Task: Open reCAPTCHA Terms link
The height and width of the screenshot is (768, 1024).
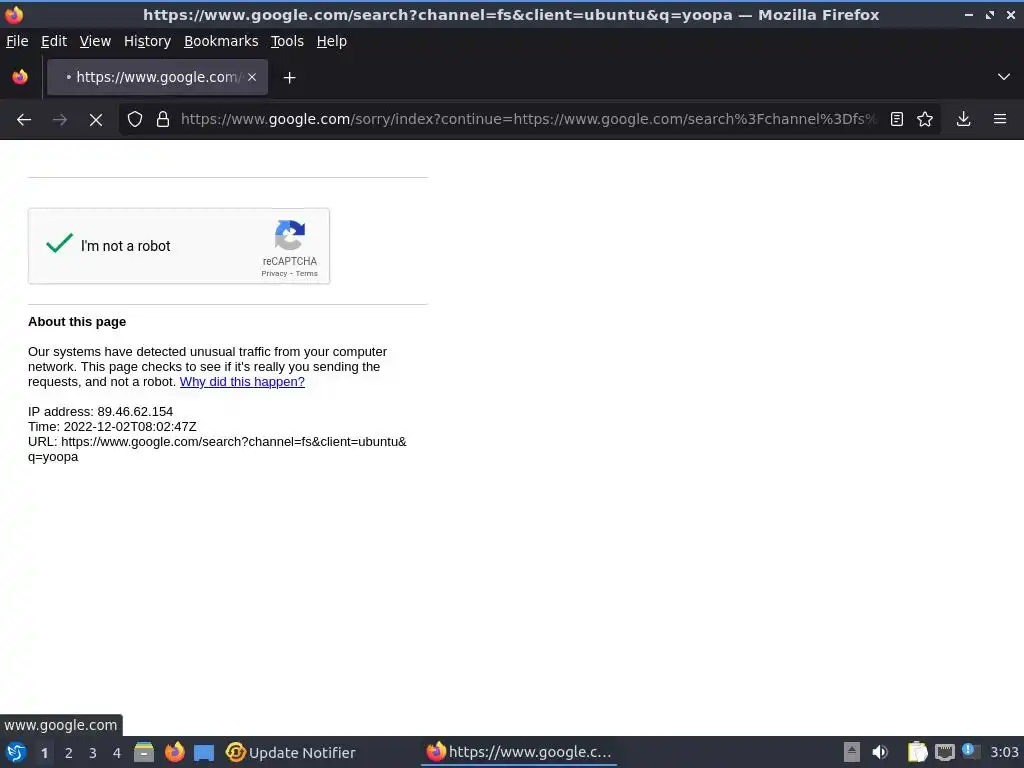Action: (x=306, y=274)
